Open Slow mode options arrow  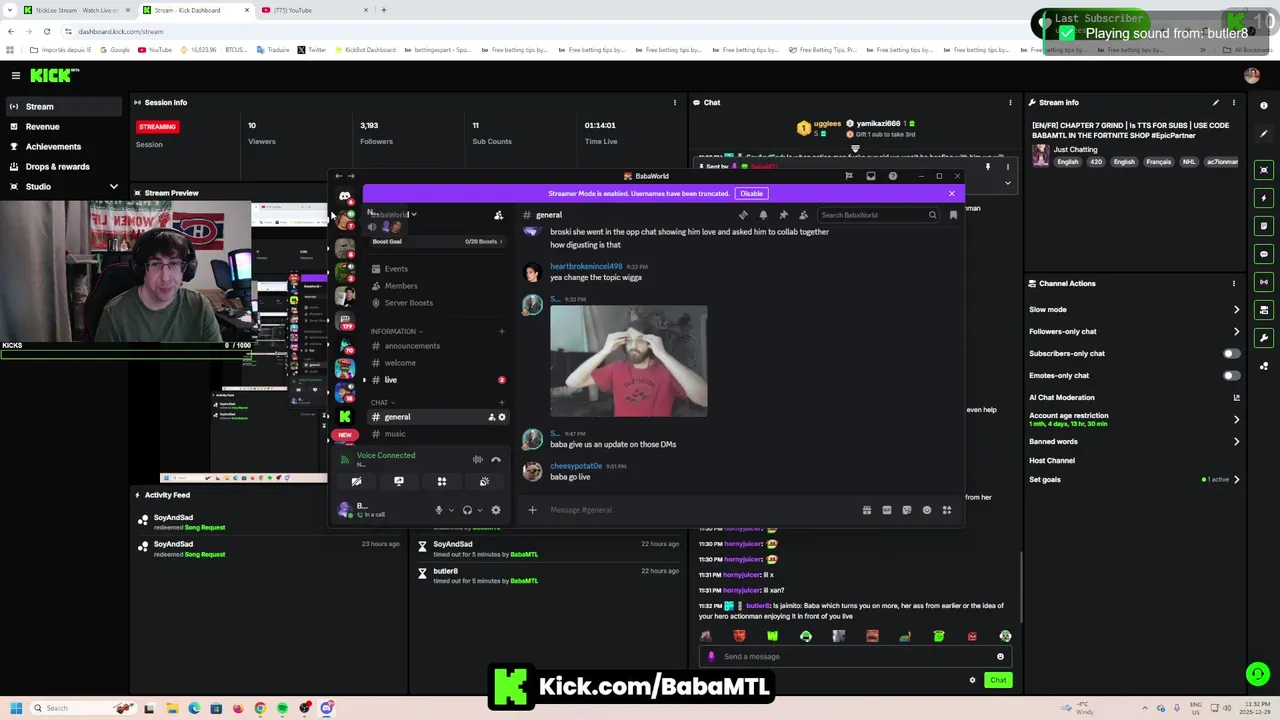[x=1236, y=310]
